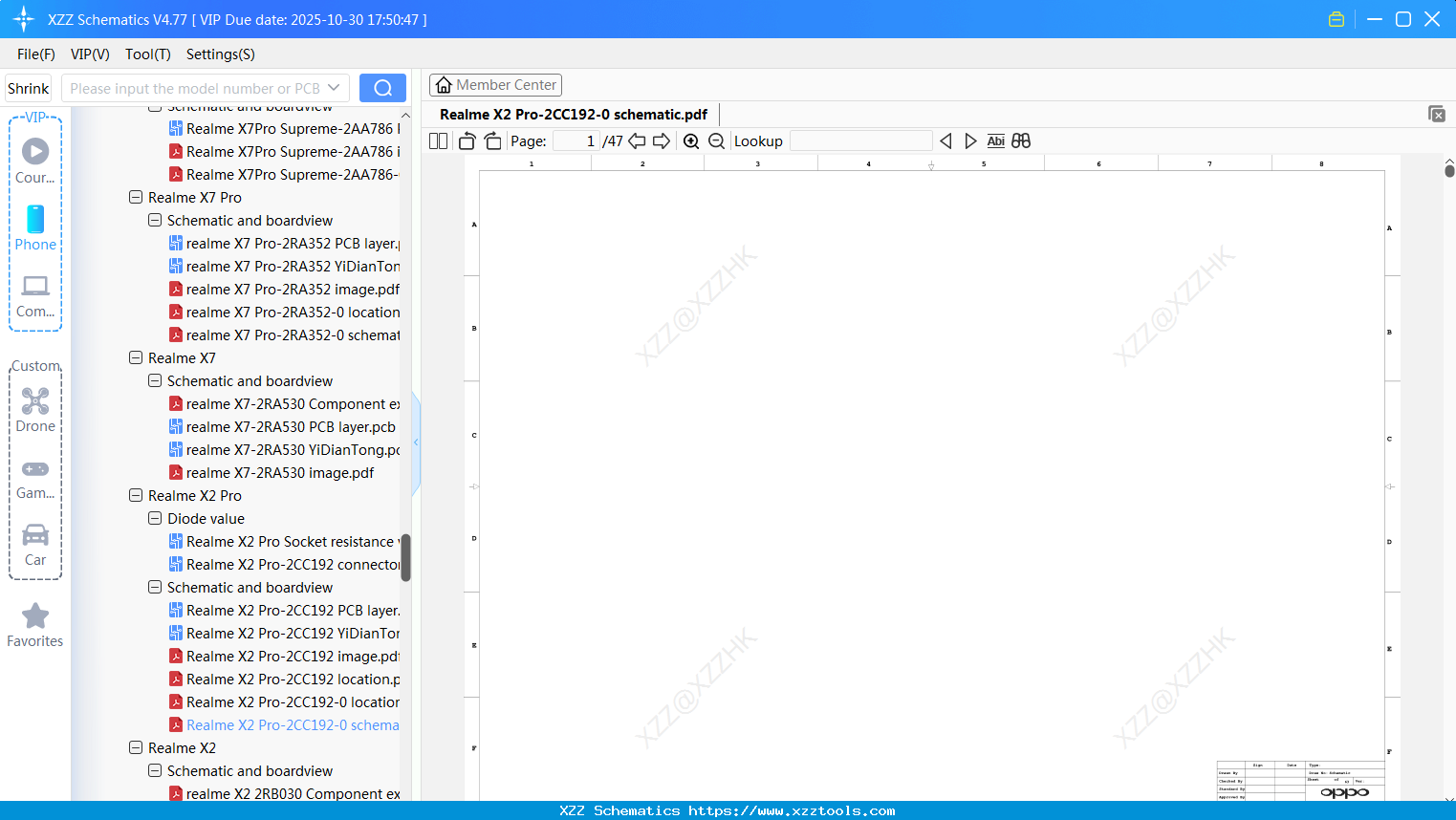Go to the next page arrow
The height and width of the screenshot is (820, 1456).
662,141
